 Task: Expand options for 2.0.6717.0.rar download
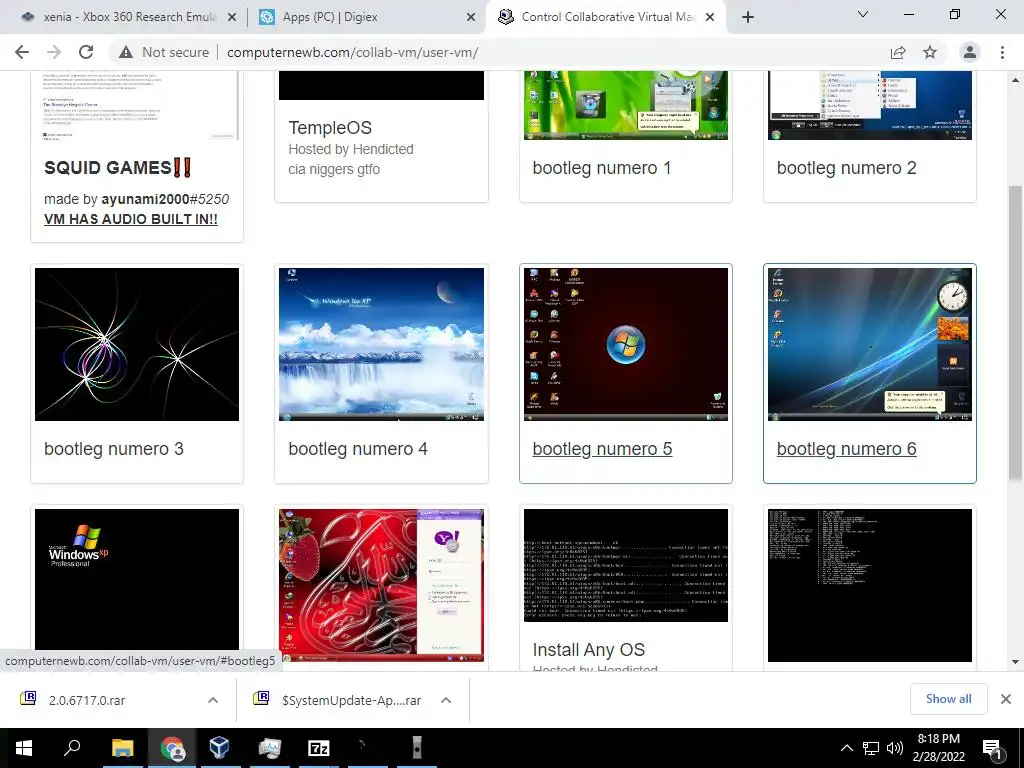tap(213, 700)
